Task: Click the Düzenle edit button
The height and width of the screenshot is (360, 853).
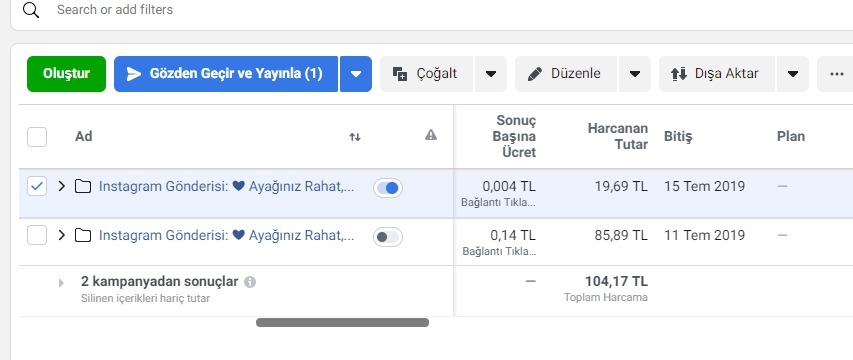Action: coord(566,74)
